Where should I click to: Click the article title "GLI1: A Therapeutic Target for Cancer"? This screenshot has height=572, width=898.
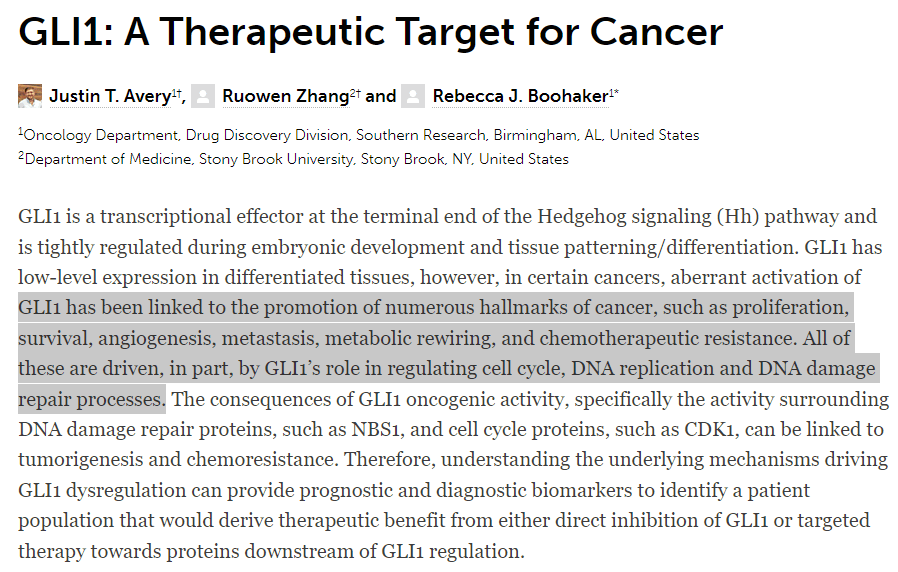(x=370, y=32)
